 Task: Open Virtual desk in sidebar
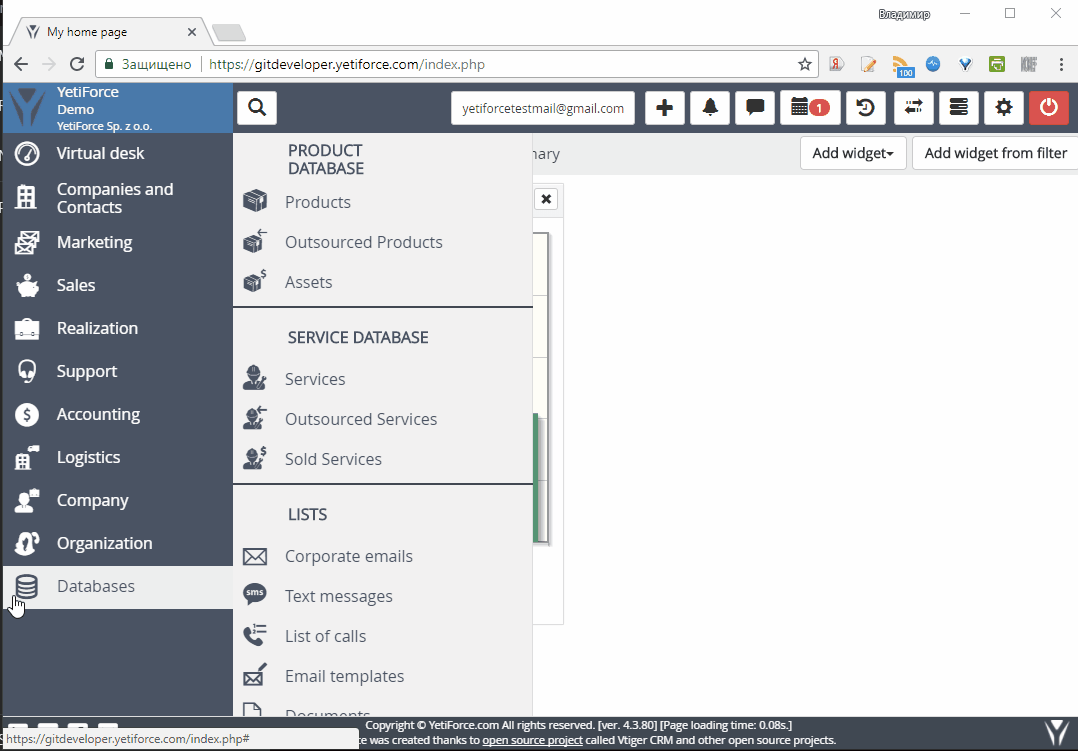tap(118, 153)
